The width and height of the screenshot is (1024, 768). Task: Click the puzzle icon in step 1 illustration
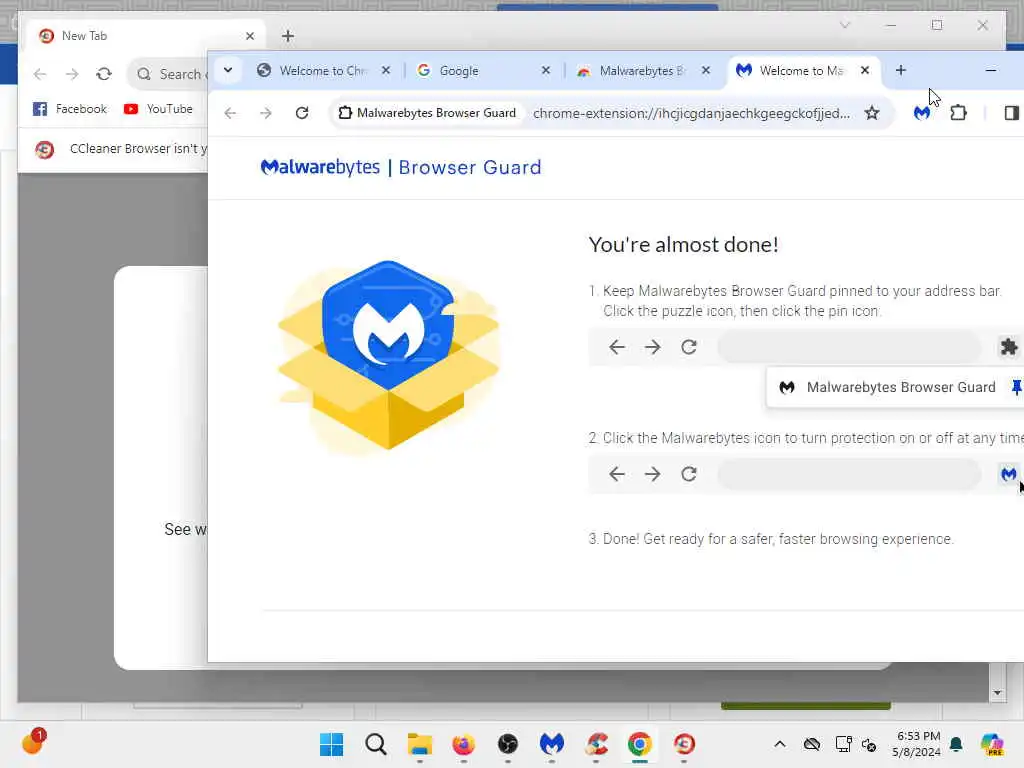click(1008, 346)
